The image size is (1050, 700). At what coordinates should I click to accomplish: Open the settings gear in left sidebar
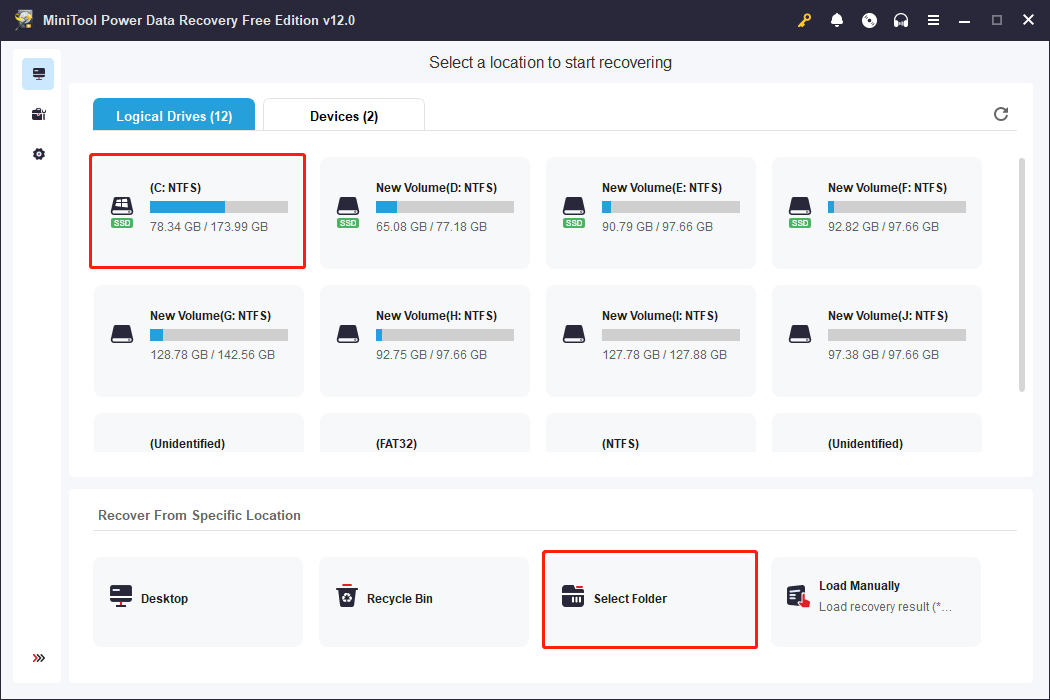click(39, 154)
